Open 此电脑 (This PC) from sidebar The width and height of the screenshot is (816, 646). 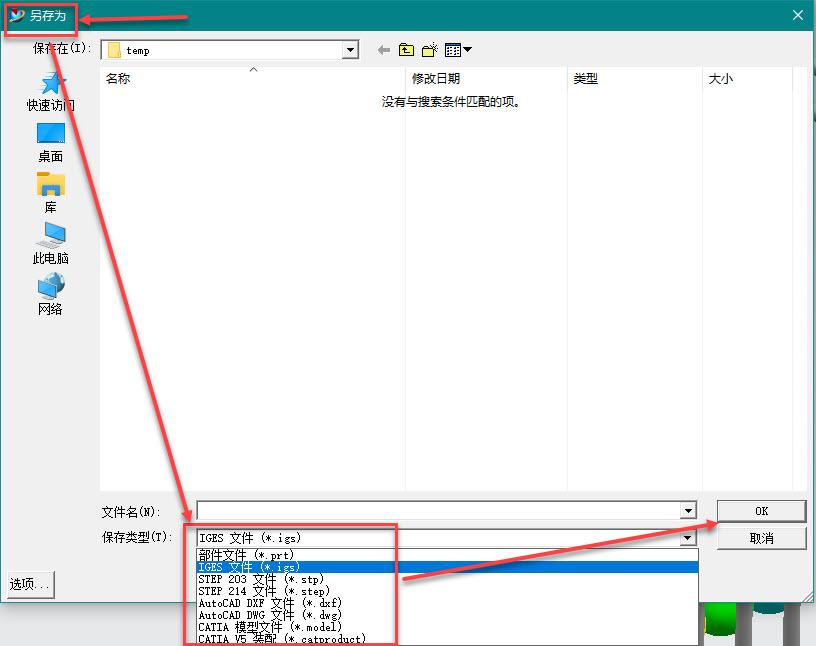[x=49, y=238]
